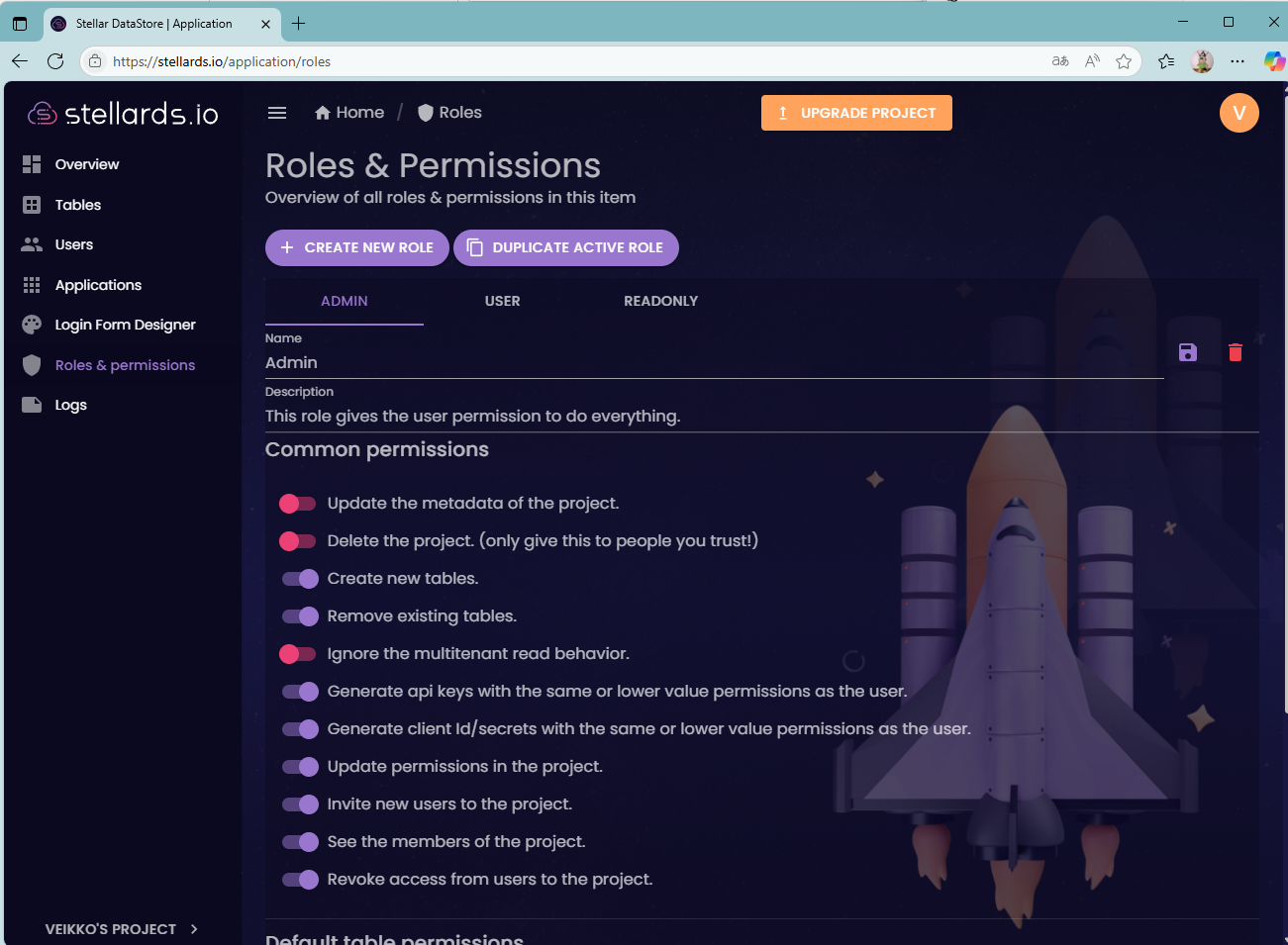Click the Create New Role button
The image size is (1288, 945).
357,247
